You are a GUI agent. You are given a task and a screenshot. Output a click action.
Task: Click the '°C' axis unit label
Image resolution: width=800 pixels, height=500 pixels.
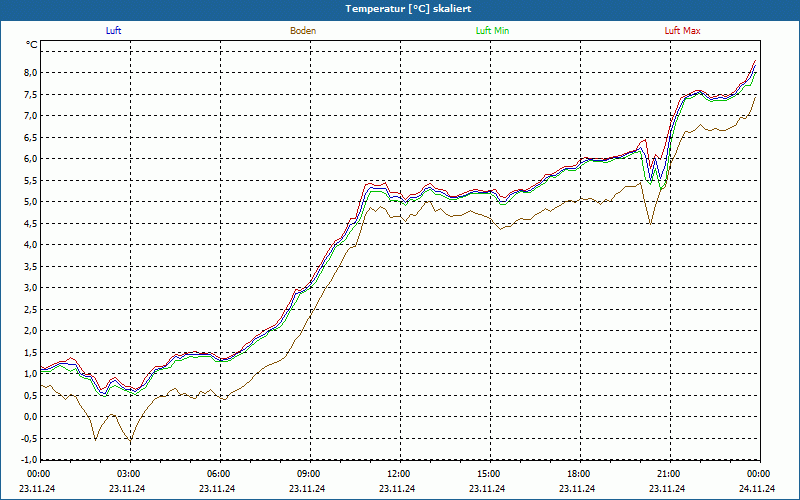coord(32,45)
